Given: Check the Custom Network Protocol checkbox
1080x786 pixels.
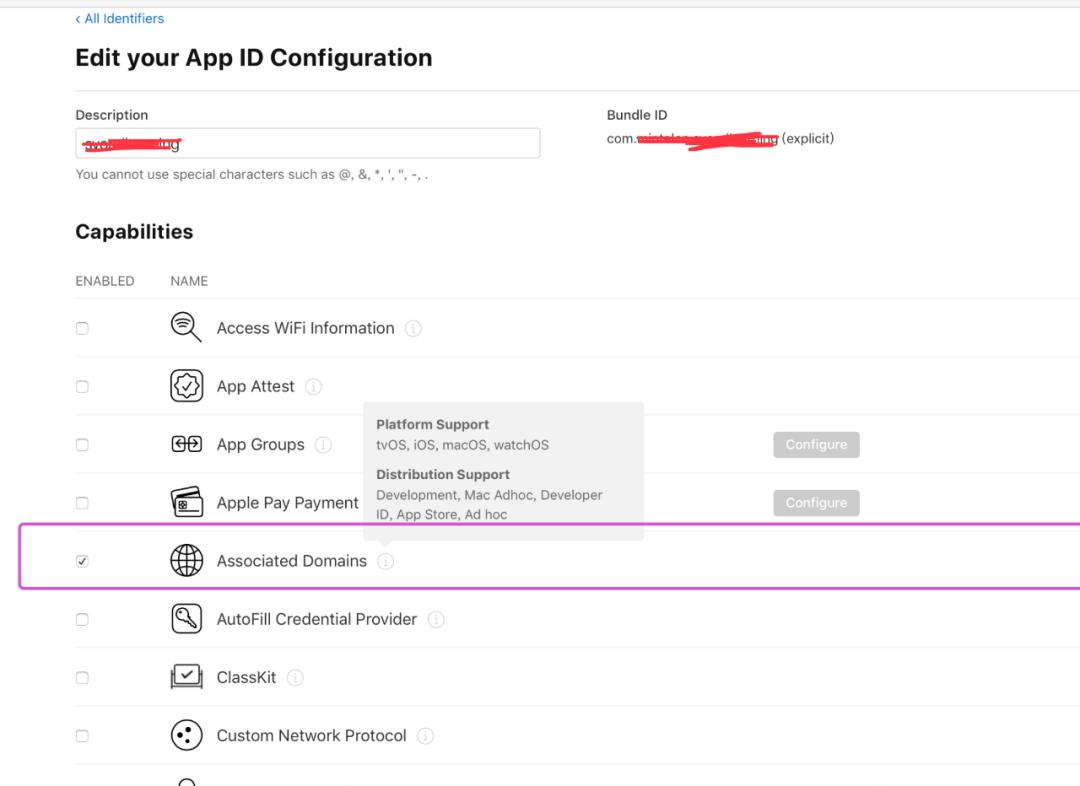Looking at the screenshot, I should click(x=82, y=736).
